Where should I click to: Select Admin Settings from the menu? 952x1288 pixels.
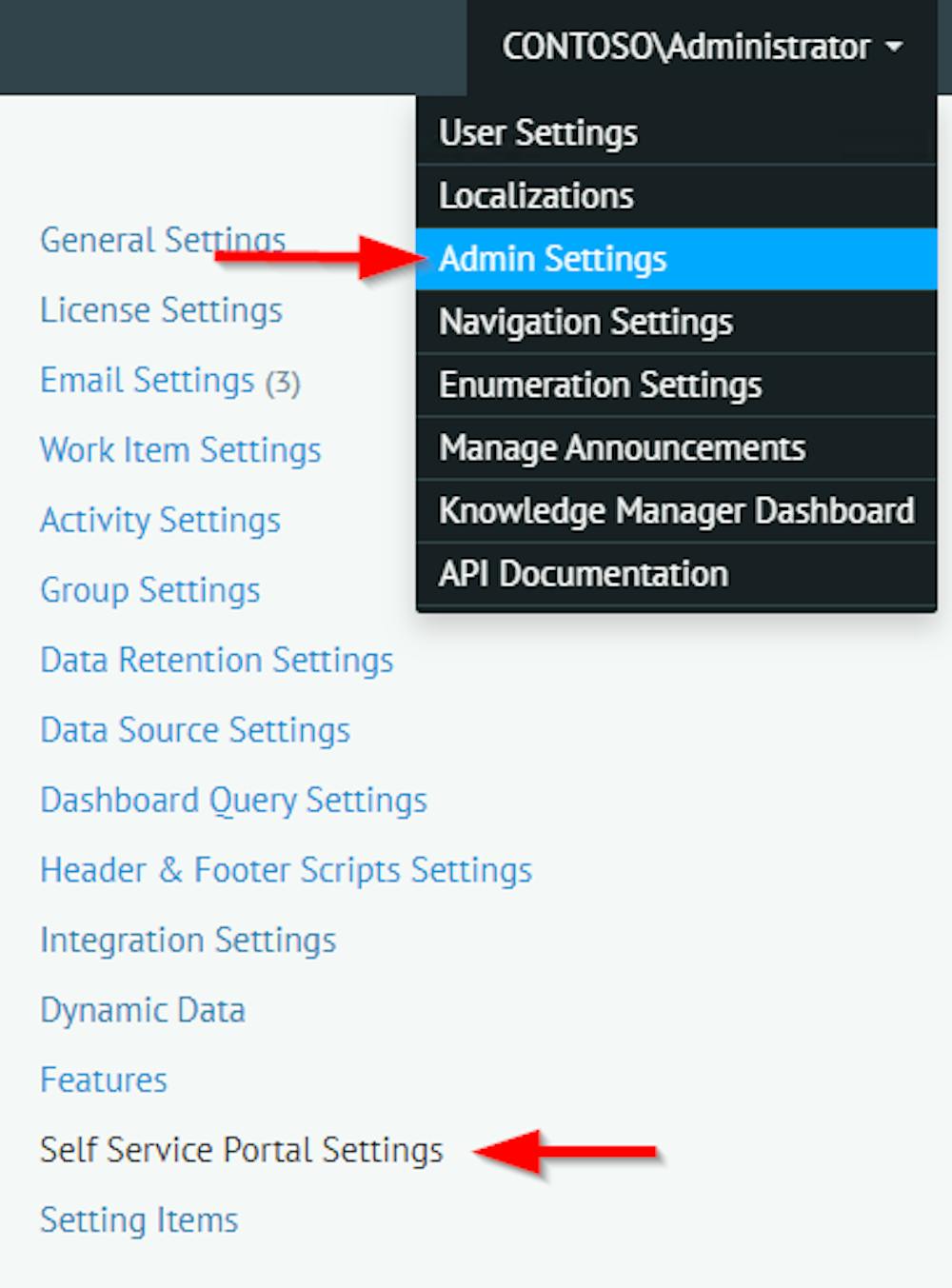click(553, 257)
